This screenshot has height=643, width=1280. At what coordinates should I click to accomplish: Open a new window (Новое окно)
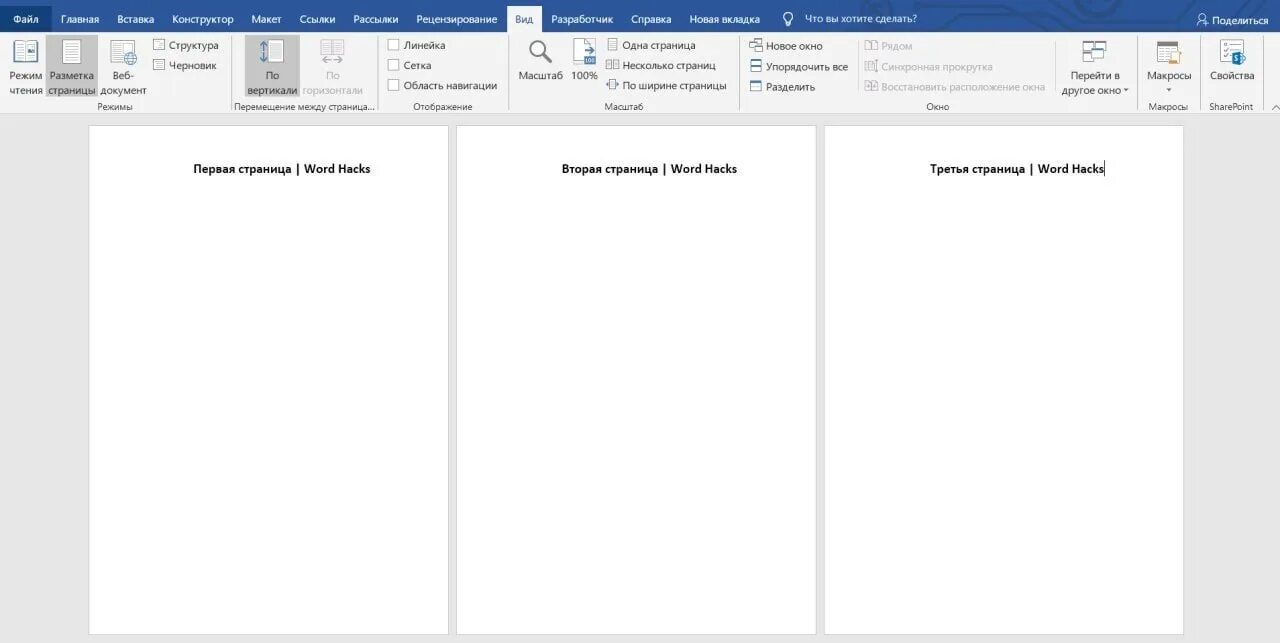(x=786, y=46)
